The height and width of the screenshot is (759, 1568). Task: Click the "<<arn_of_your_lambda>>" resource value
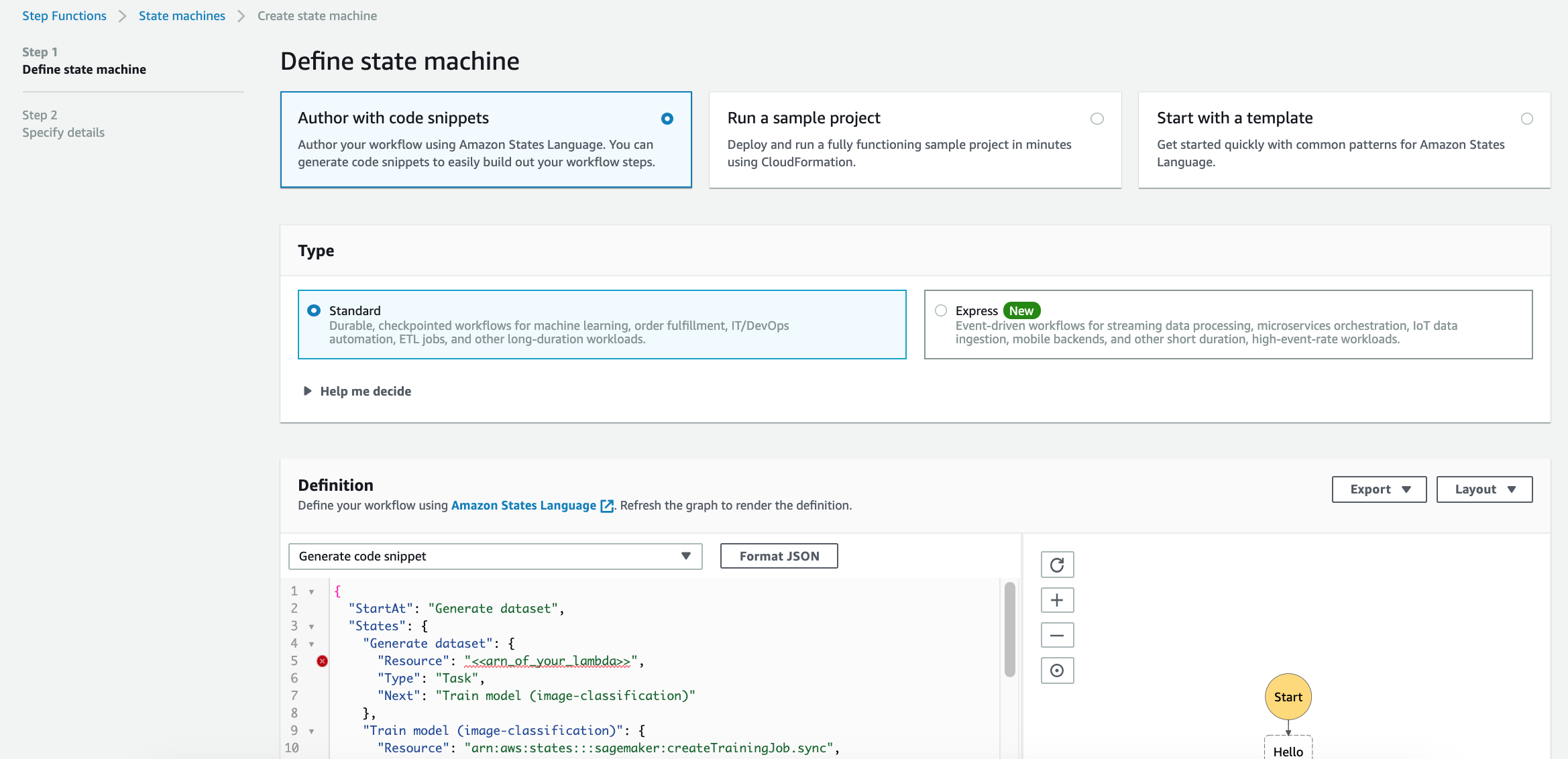[x=550, y=661]
